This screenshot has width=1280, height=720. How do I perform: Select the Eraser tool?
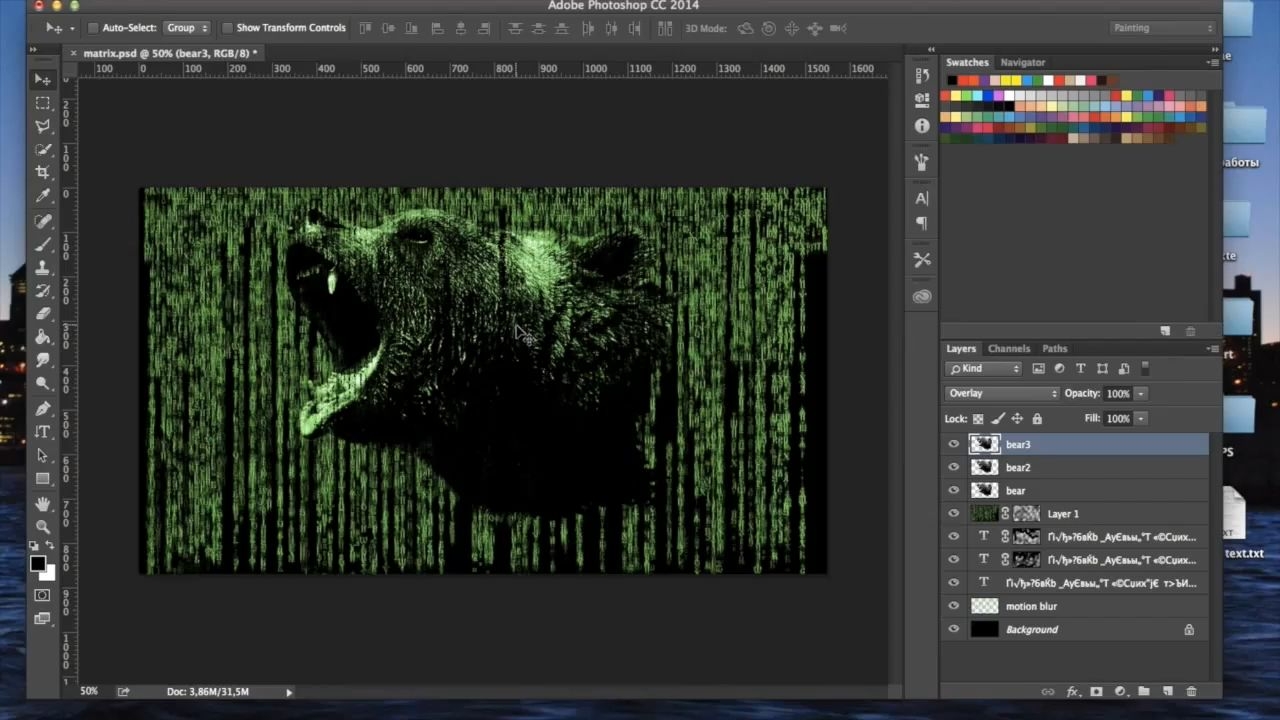[x=42, y=314]
